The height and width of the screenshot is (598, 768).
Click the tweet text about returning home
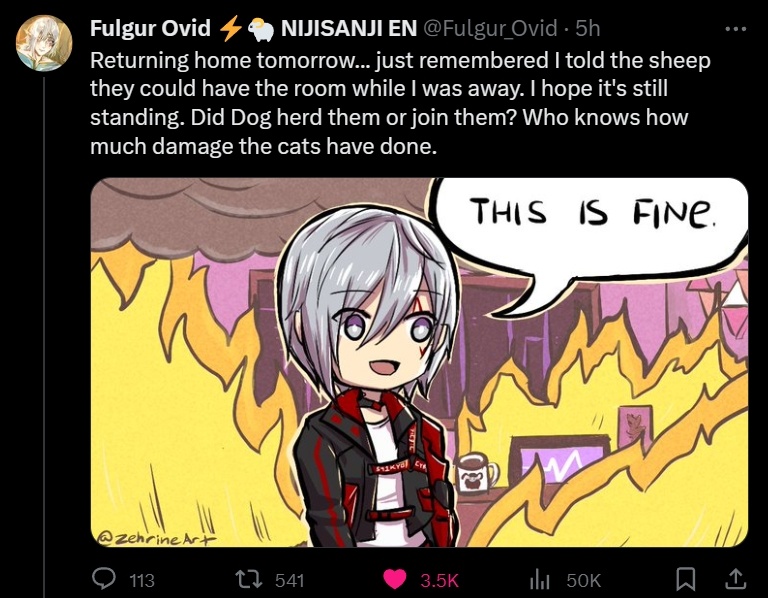click(x=400, y=103)
